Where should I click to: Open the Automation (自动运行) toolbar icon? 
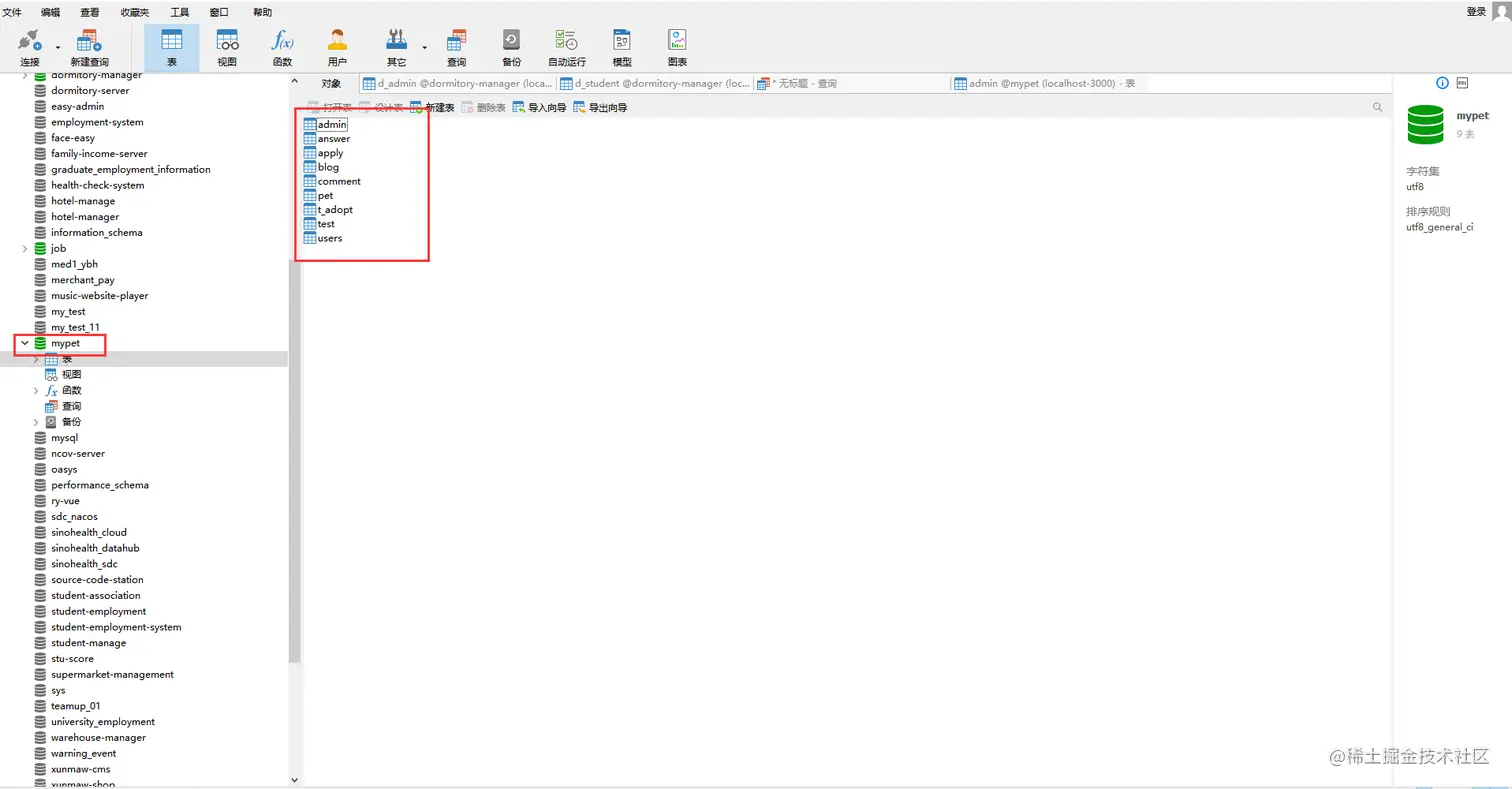[567, 40]
